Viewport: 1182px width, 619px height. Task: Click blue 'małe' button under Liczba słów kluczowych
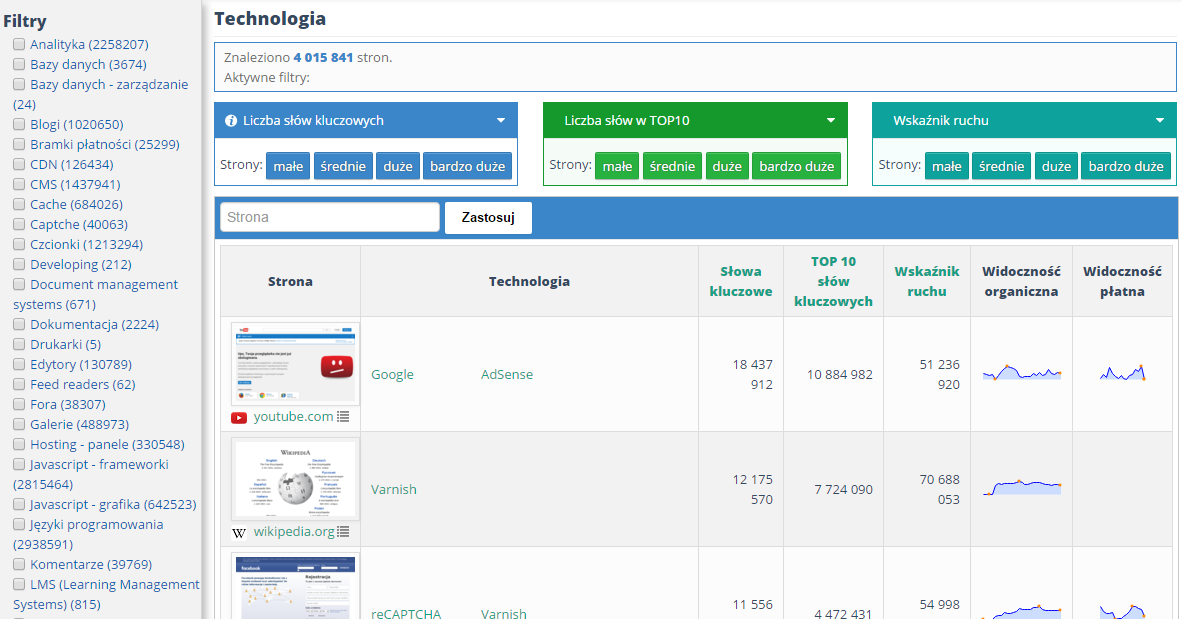(288, 166)
